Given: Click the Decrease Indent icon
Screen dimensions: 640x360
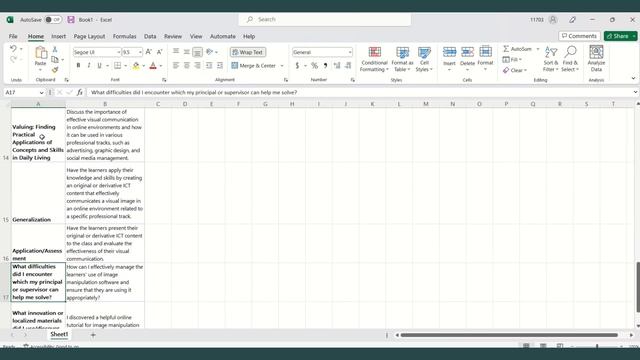Looking at the screenshot, I should pyautogui.click(x=209, y=65).
